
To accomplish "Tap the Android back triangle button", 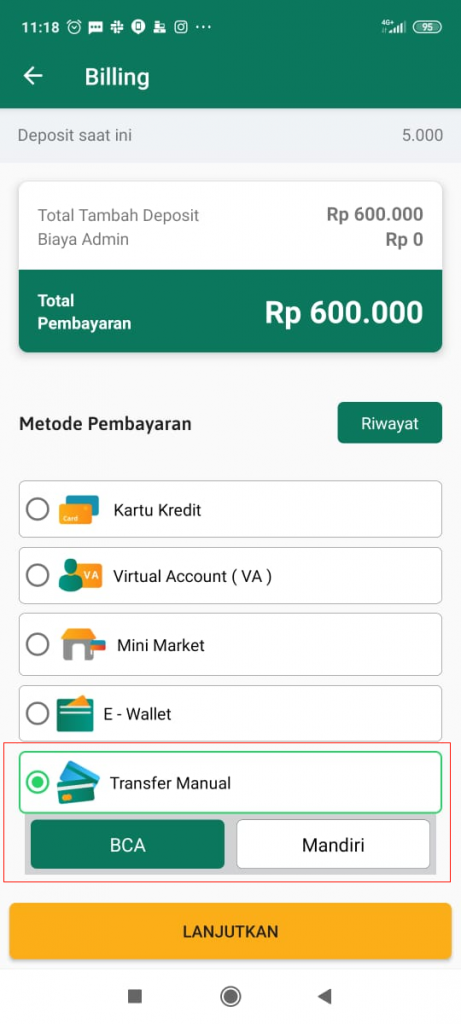I will tap(325, 996).
